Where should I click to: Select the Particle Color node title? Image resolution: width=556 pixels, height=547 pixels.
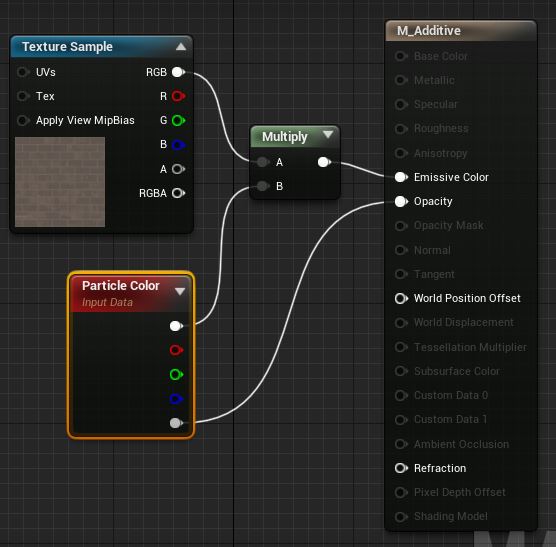[121, 286]
